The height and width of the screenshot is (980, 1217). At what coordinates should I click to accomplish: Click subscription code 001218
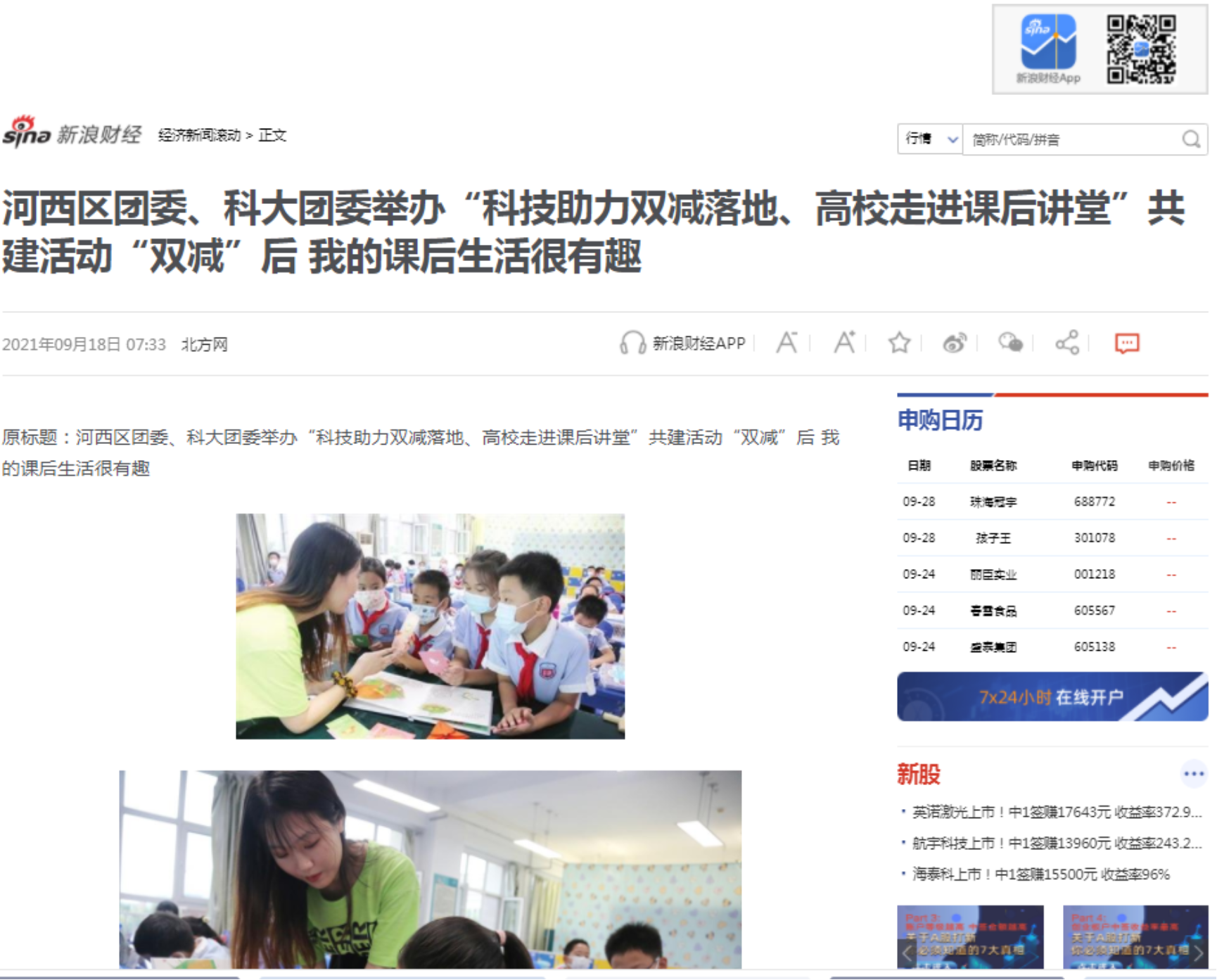coord(1095,574)
